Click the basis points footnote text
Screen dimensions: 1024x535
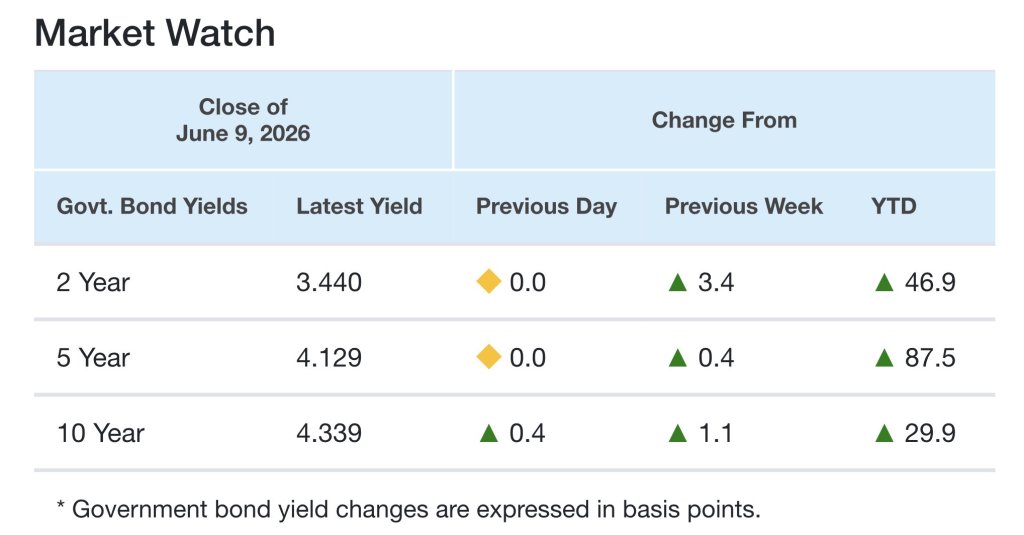coord(409,509)
